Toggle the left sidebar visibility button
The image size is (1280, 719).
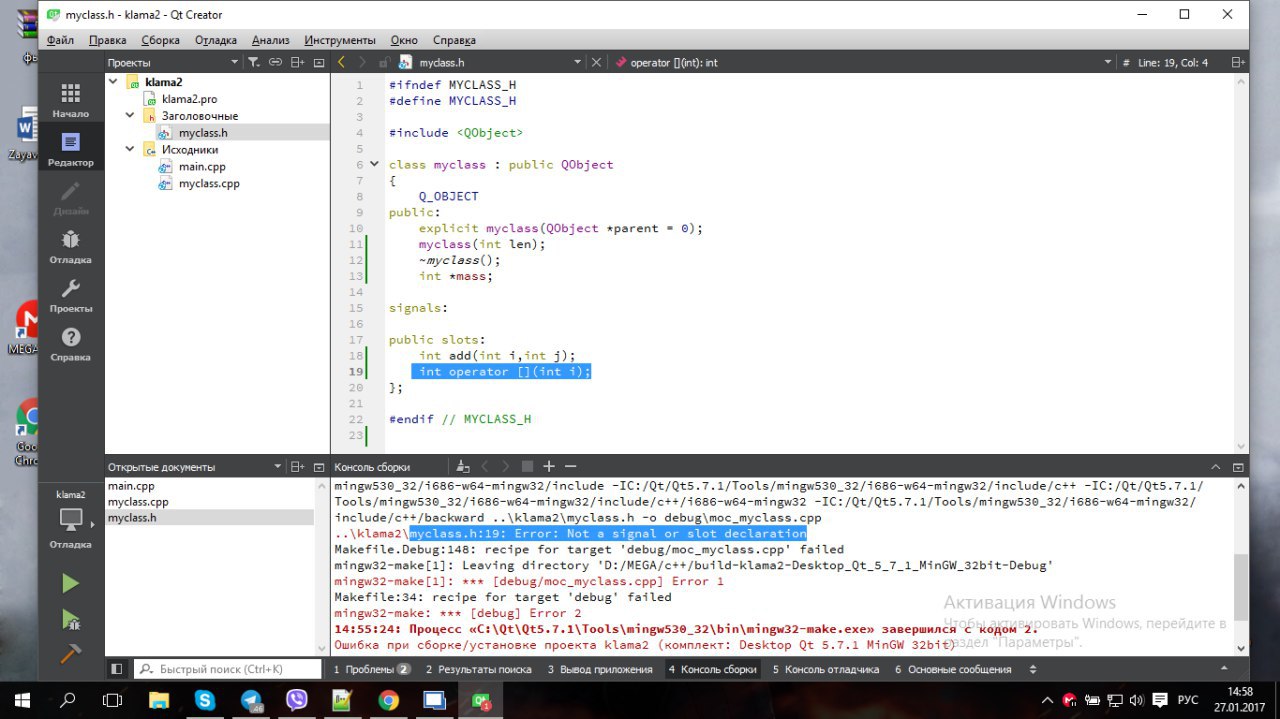pyautogui.click(x=117, y=669)
